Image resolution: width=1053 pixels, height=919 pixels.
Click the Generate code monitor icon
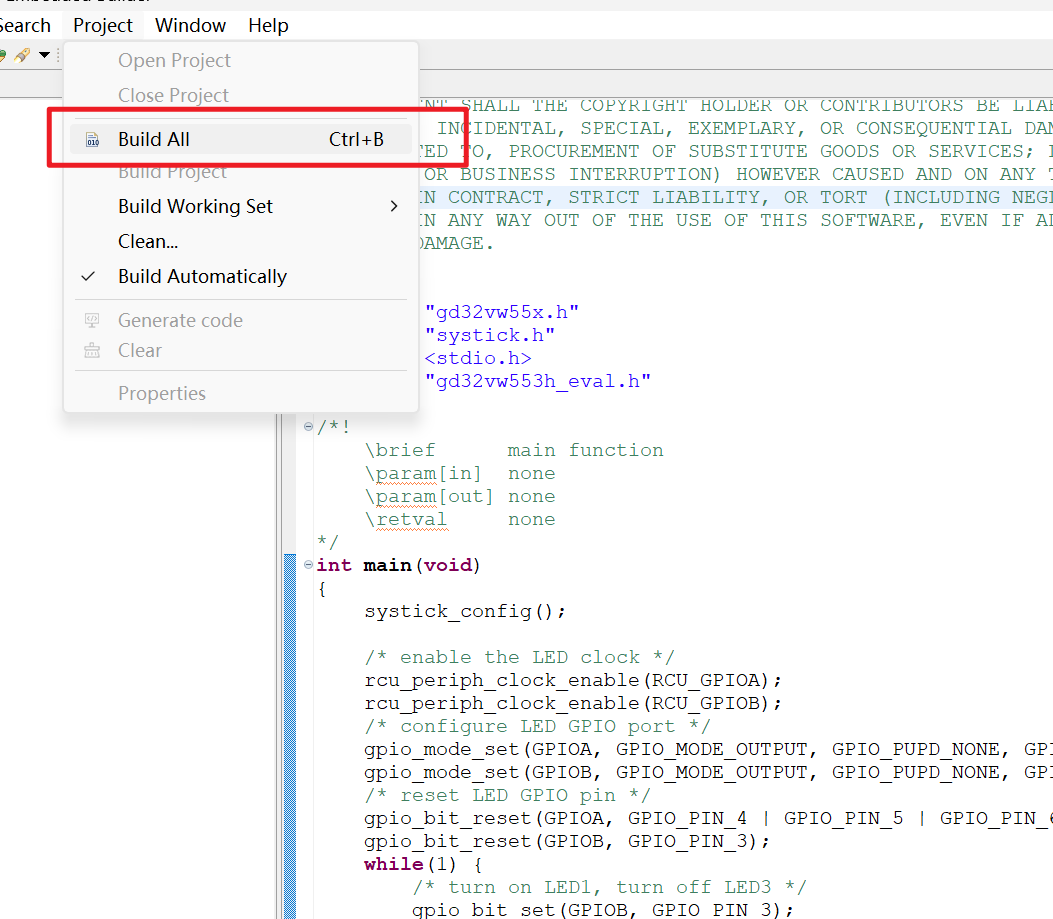[92, 320]
